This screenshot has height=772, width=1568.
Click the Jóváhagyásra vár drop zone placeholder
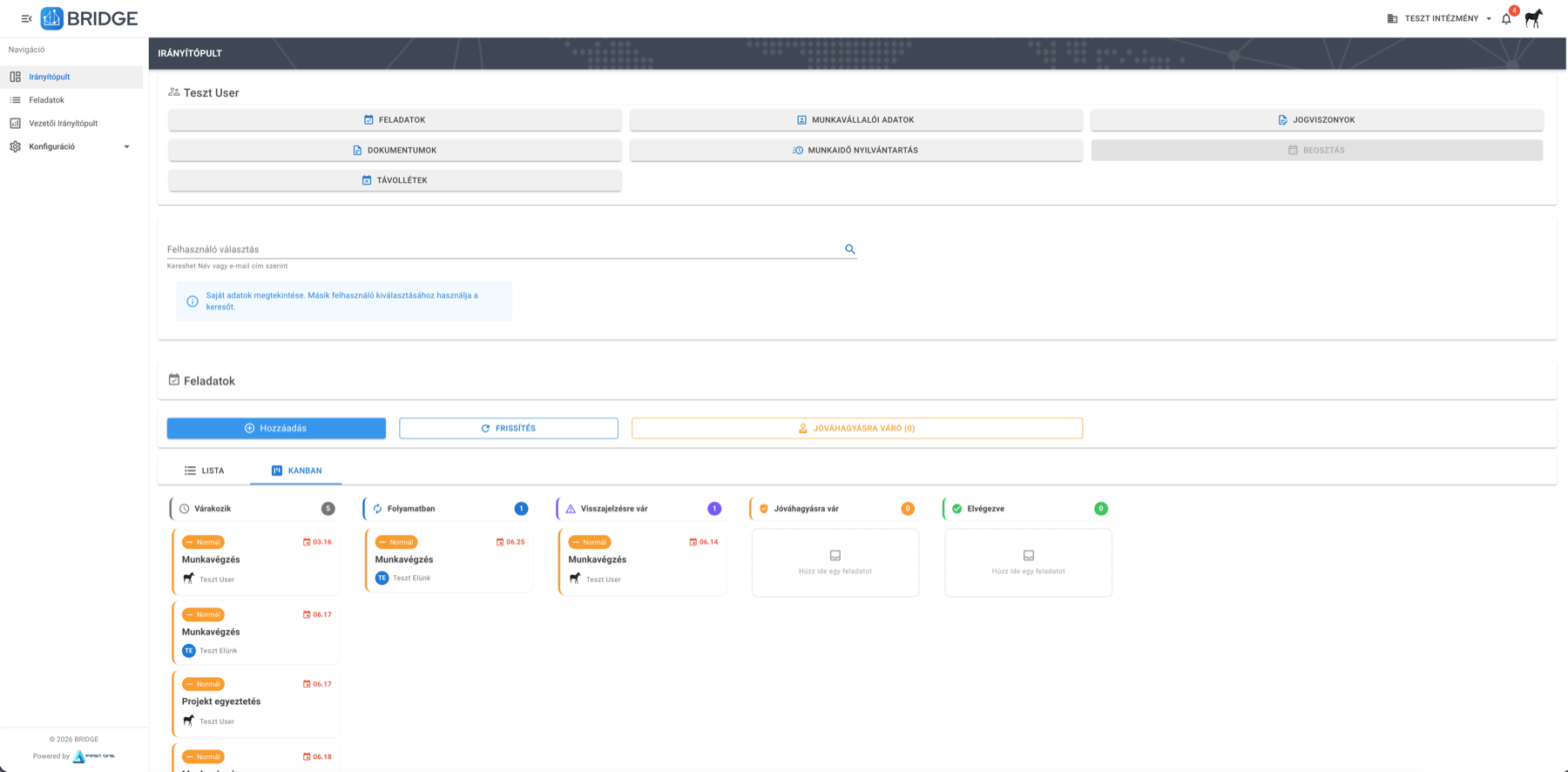click(835, 563)
